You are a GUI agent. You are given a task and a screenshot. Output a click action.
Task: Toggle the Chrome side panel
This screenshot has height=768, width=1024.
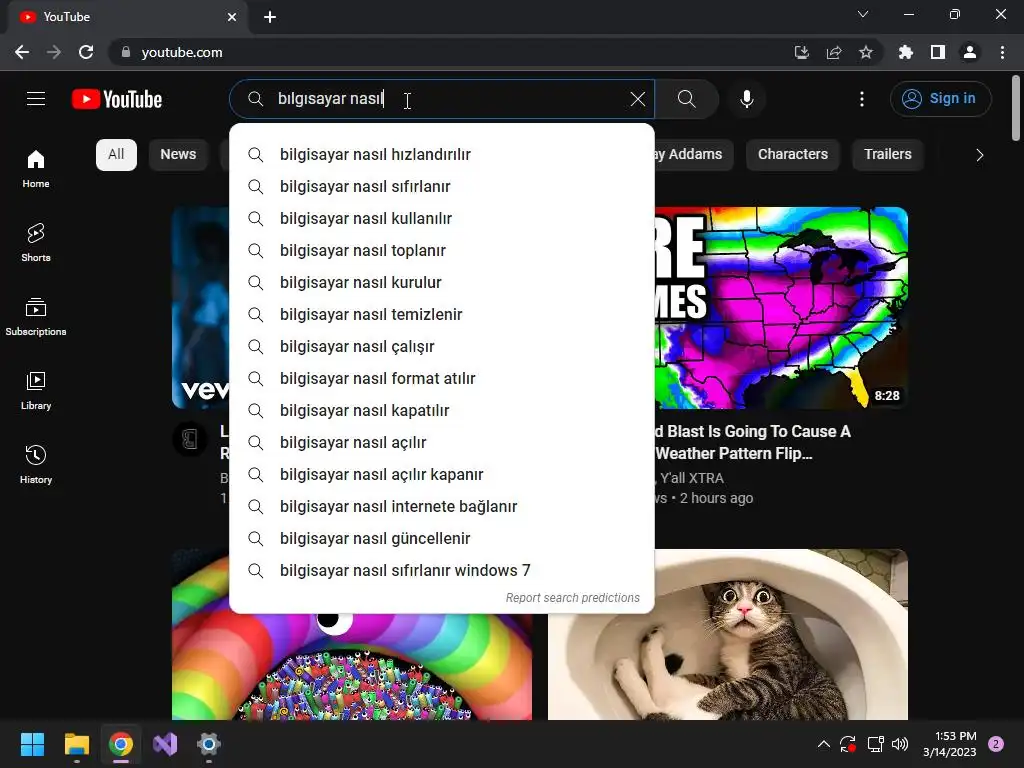point(938,52)
